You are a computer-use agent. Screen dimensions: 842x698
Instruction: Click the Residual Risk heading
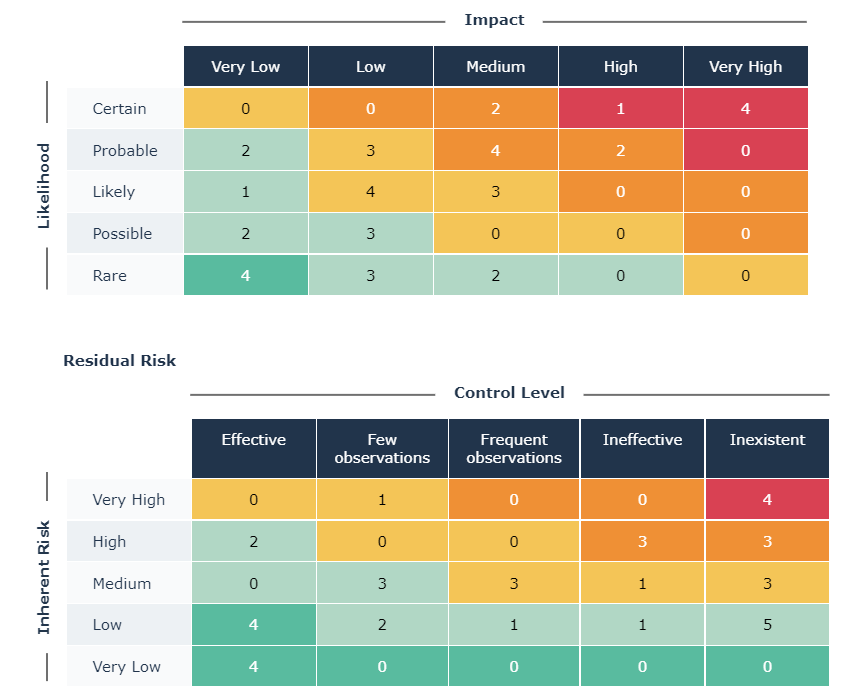[x=119, y=360]
